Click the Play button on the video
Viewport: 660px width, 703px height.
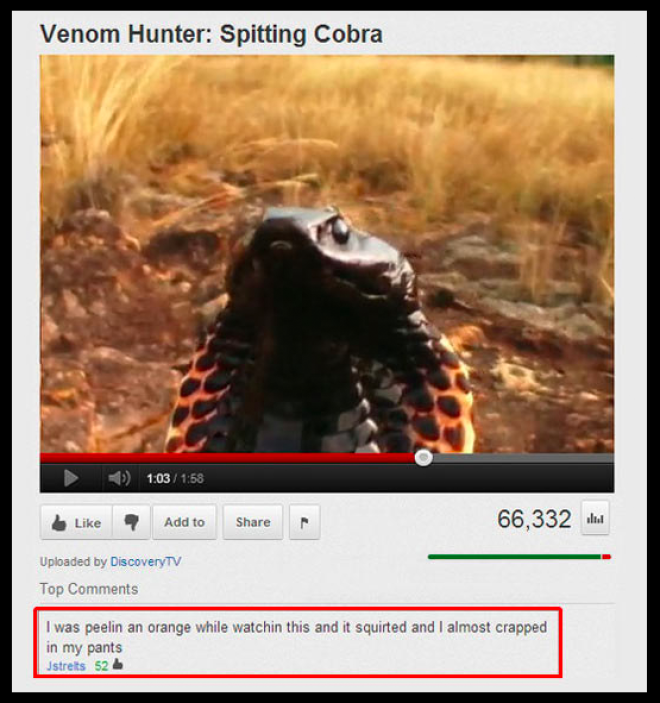point(71,478)
